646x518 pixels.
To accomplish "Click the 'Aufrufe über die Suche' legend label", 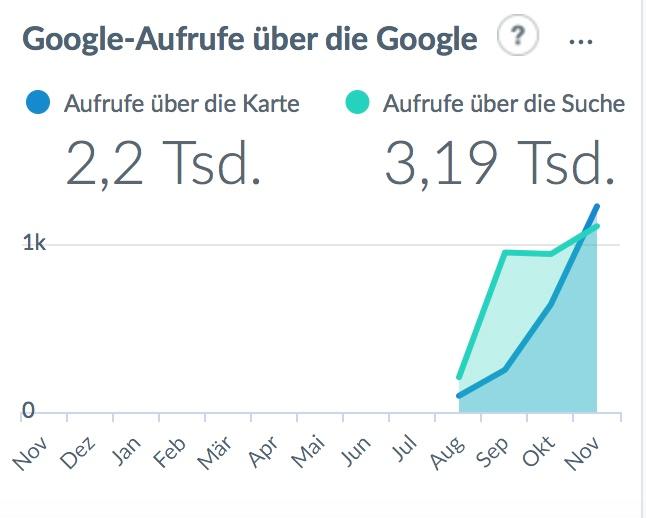I will pos(504,103).
